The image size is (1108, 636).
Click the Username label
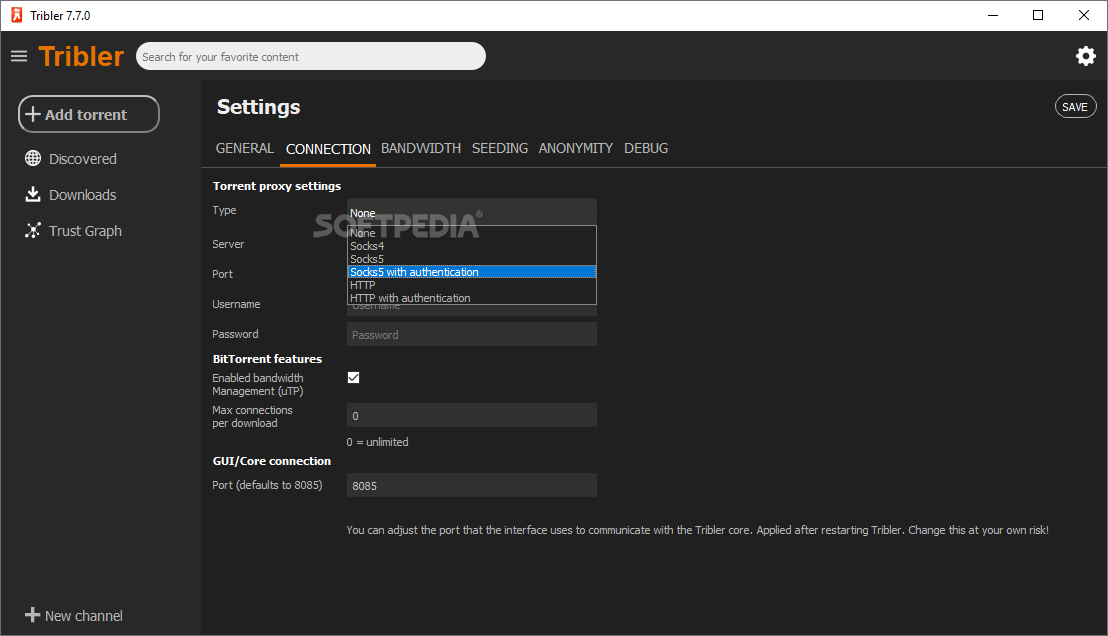click(x=236, y=305)
